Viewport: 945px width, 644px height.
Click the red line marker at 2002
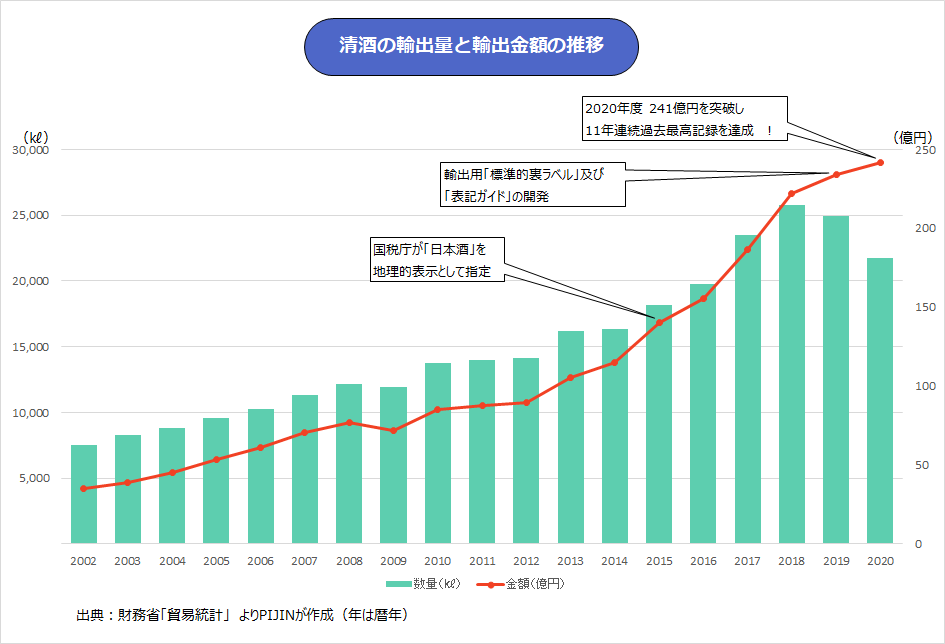tap(83, 489)
